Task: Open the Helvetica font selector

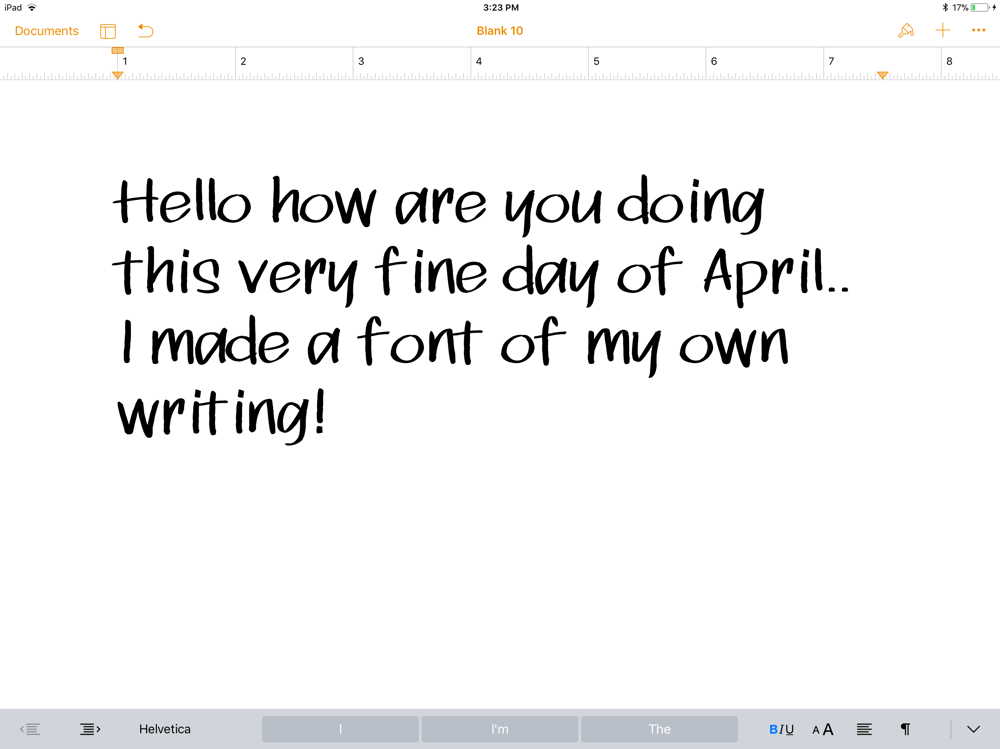Action: 164,729
